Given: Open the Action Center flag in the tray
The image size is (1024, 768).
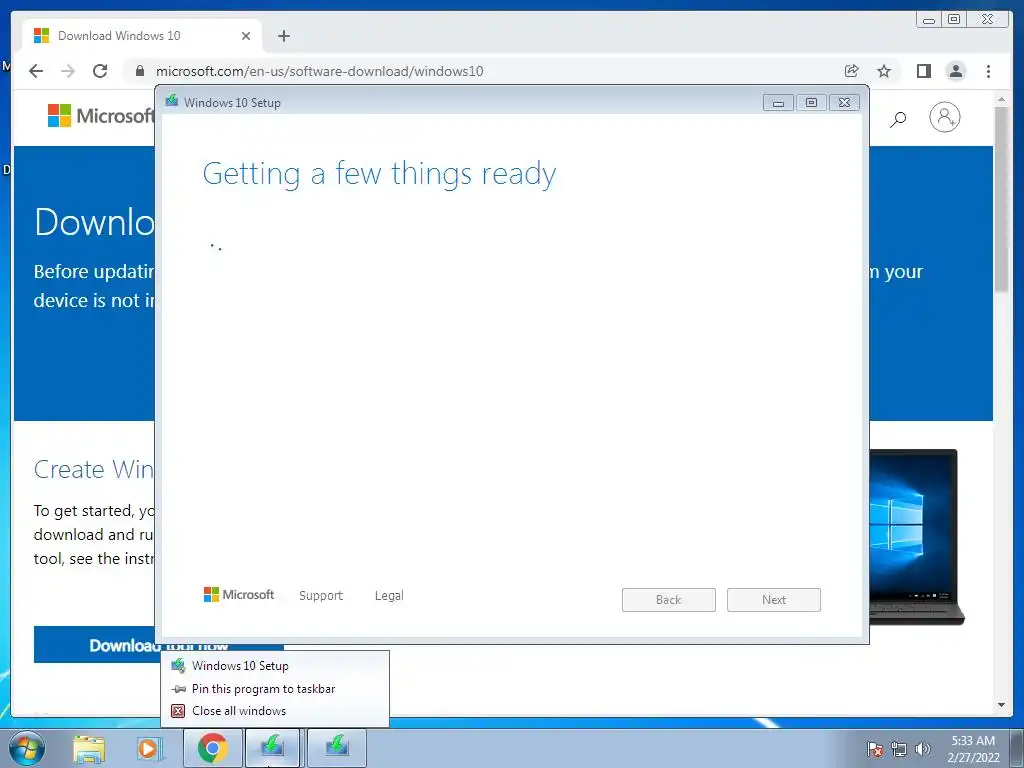Looking at the screenshot, I should pos(874,749).
